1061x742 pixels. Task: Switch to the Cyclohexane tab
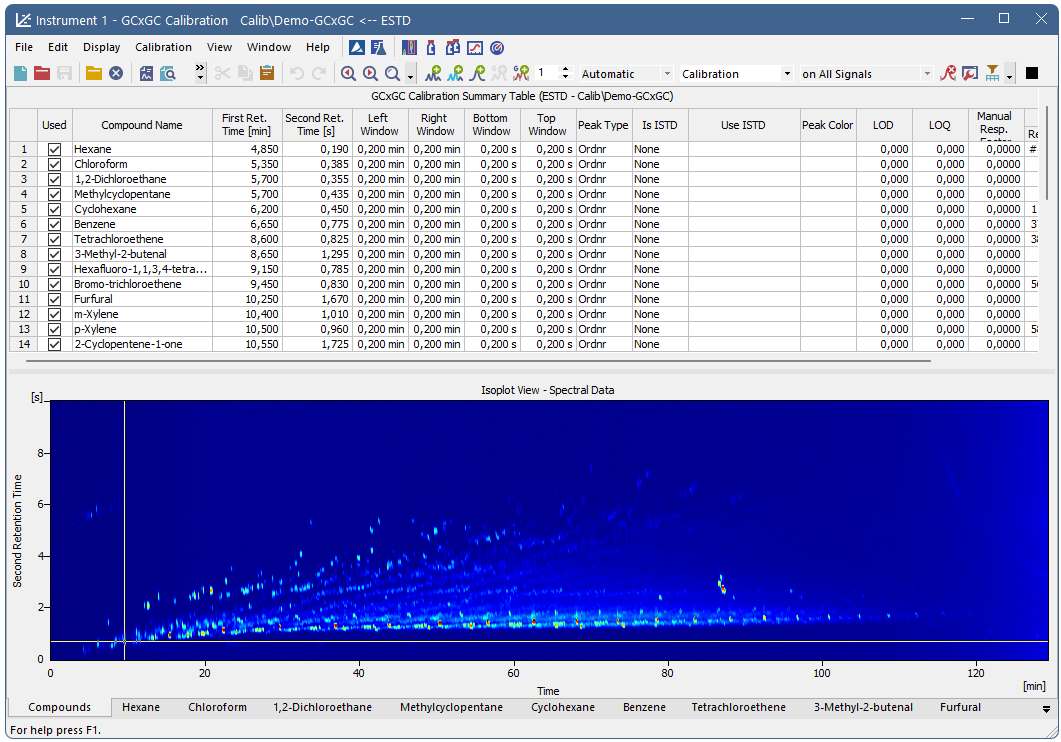563,708
